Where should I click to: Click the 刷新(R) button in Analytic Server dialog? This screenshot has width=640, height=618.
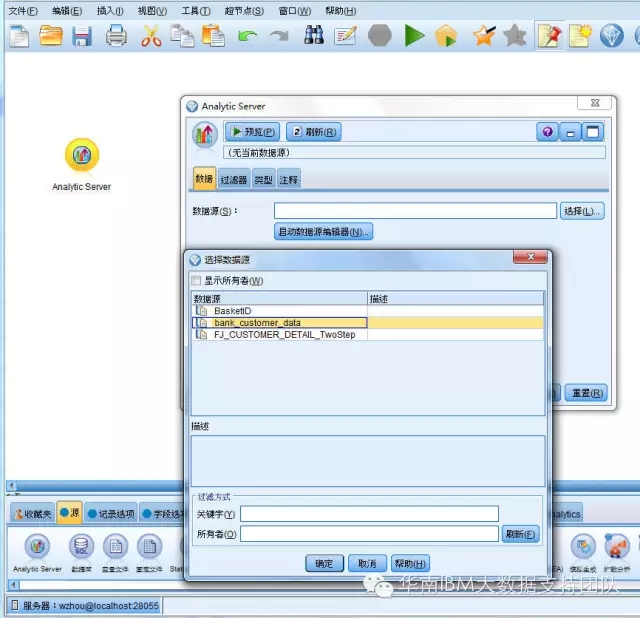click(x=314, y=132)
